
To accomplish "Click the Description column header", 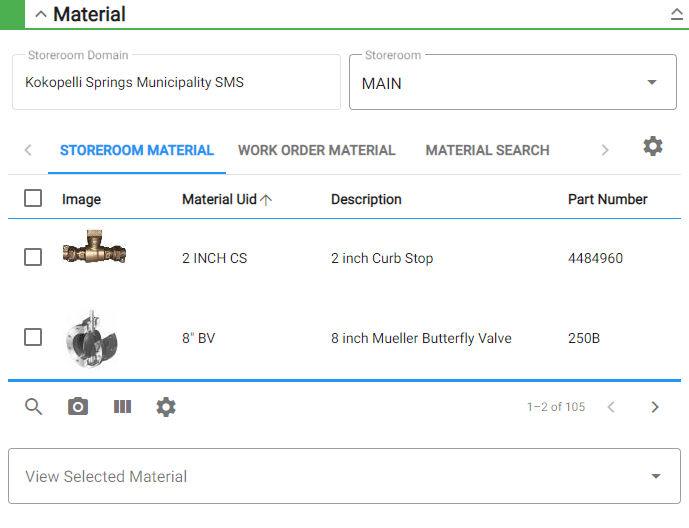I will point(366,200).
